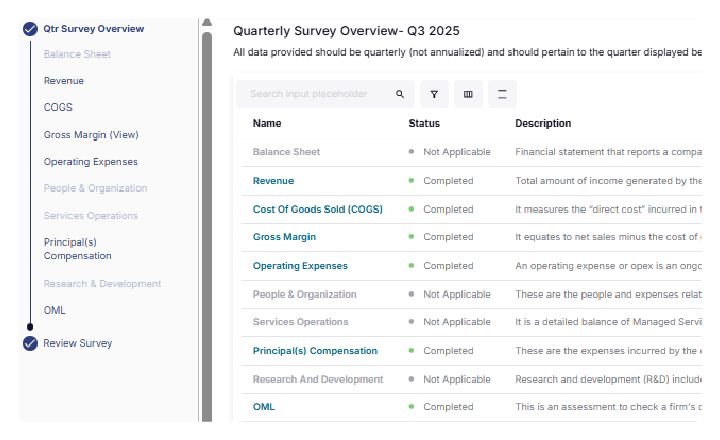Viewport: 720px width, 440px height.
Task: Open Principal(s) Compensation table link
Action: [315, 351]
